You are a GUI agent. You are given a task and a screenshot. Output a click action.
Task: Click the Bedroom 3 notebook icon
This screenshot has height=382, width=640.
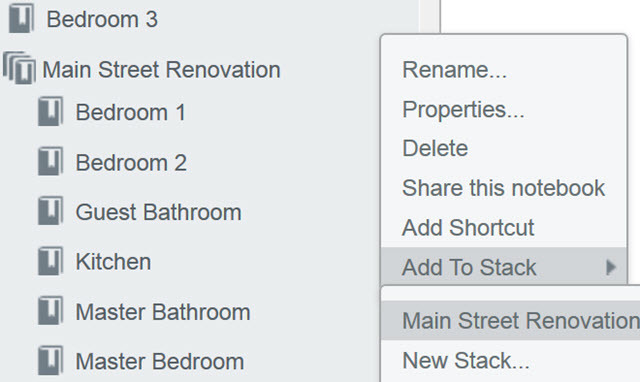[21, 19]
